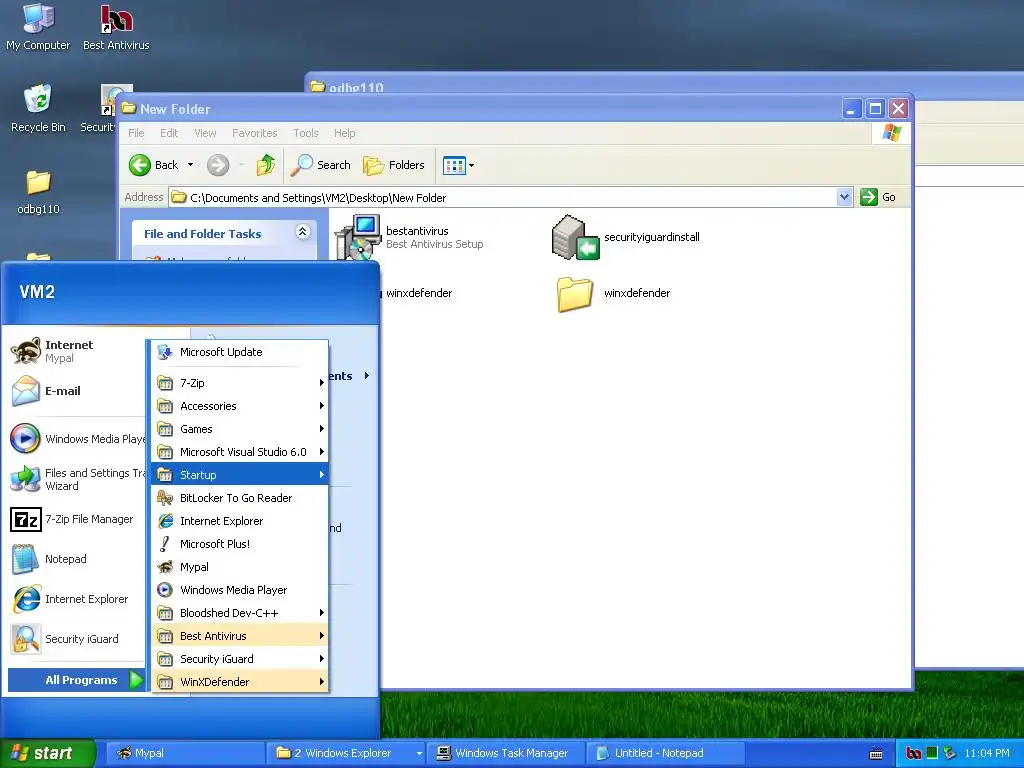Open BitLocker To Go Reader

click(x=240, y=498)
